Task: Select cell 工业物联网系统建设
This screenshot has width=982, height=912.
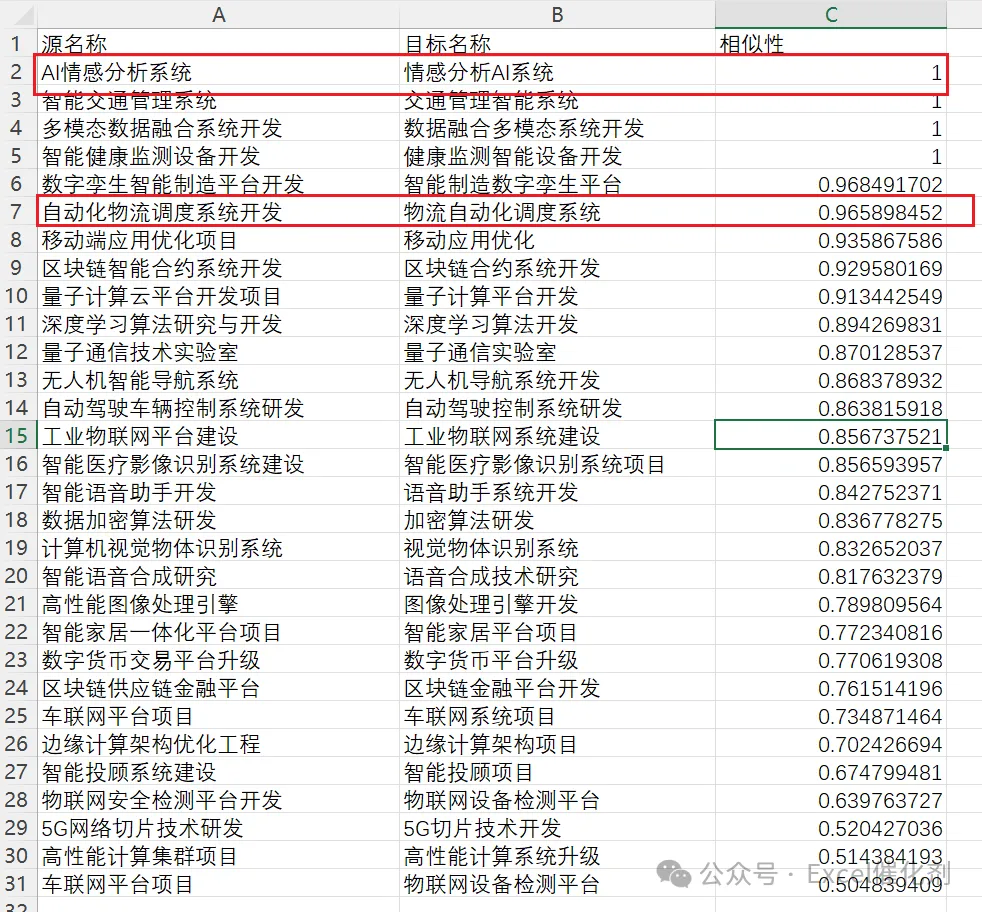Action: coord(557,436)
